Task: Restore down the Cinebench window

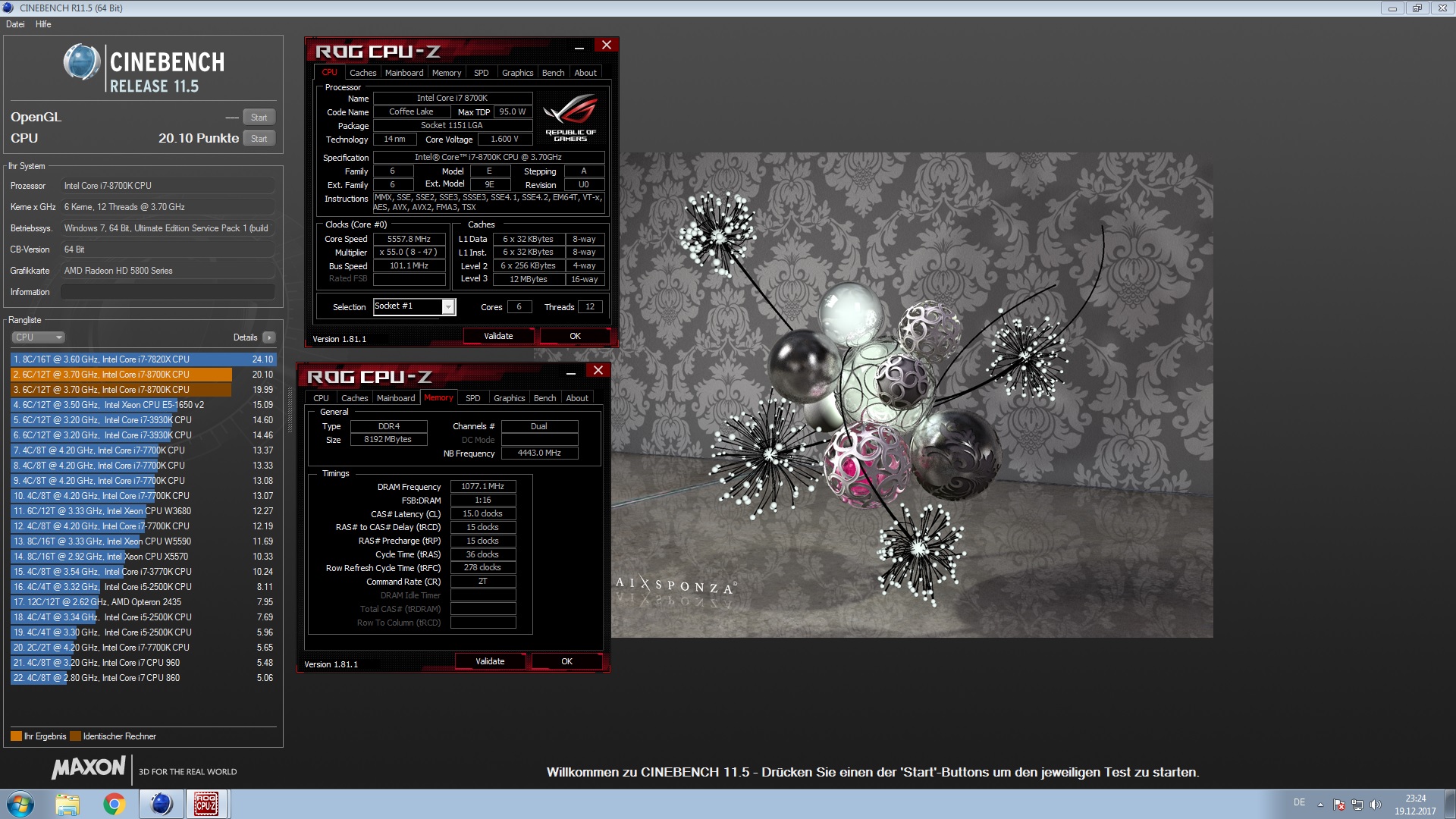Action: [1417, 8]
